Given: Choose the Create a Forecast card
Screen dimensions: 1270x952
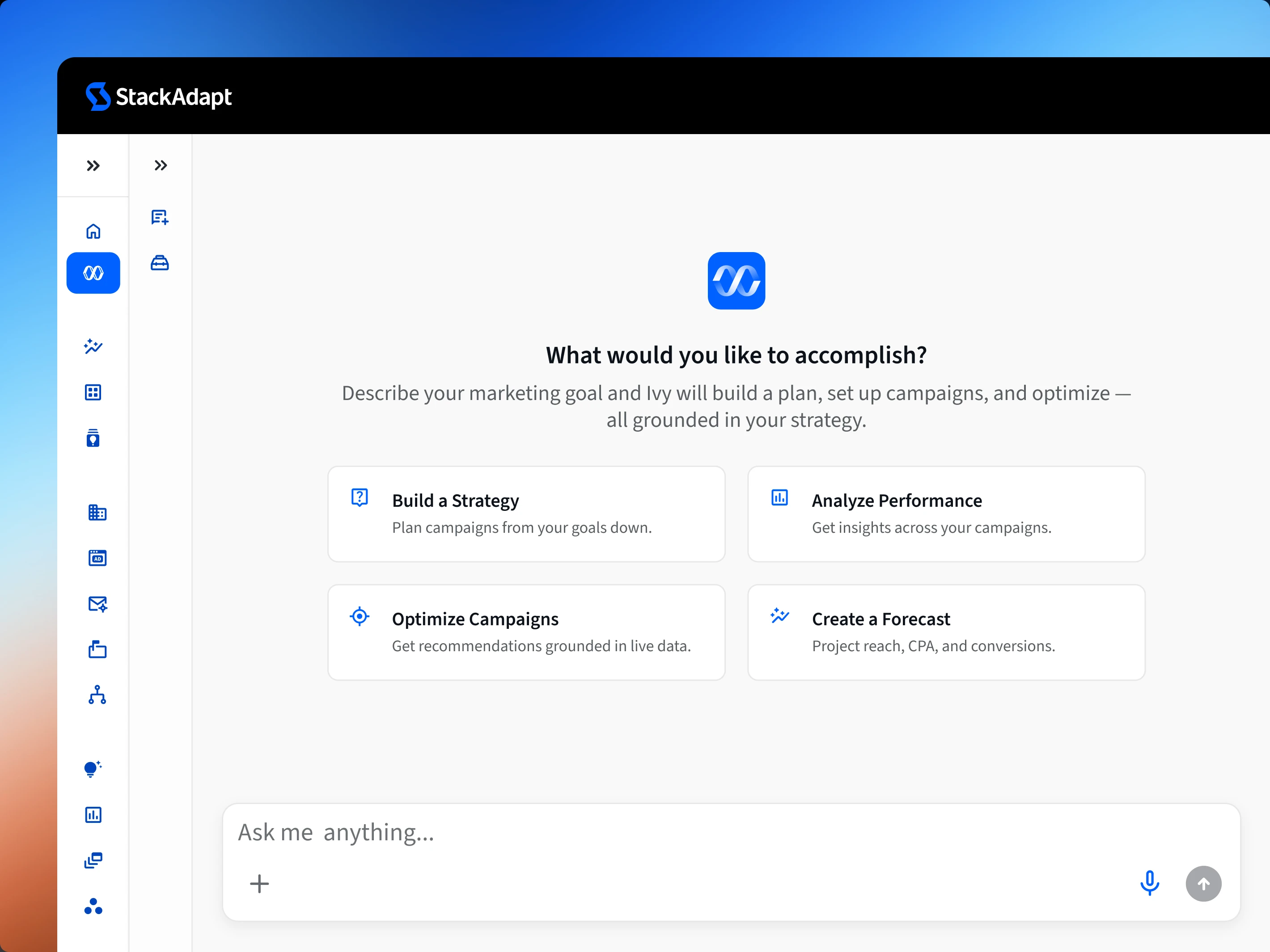Looking at the screenshot, I should tap(946, 632).
